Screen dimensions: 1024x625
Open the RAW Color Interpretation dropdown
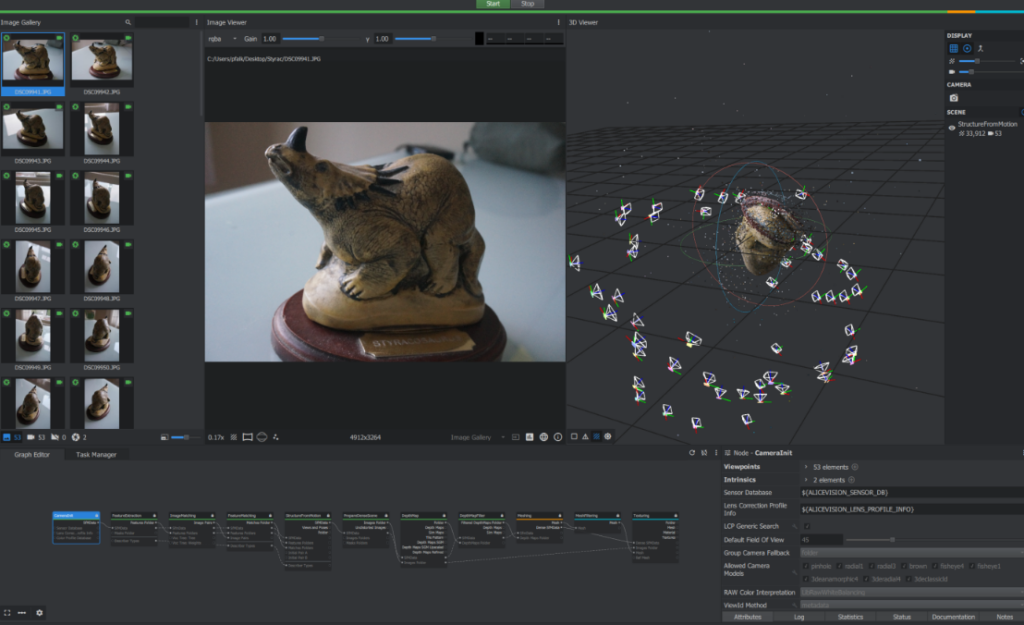coord(912,592)
